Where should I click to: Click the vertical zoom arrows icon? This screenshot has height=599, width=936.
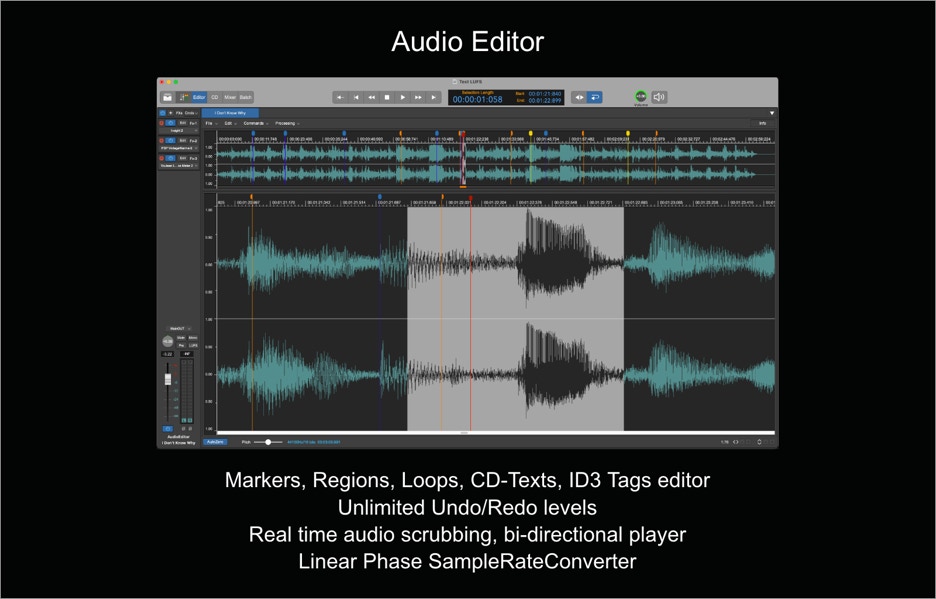(759, 442)
